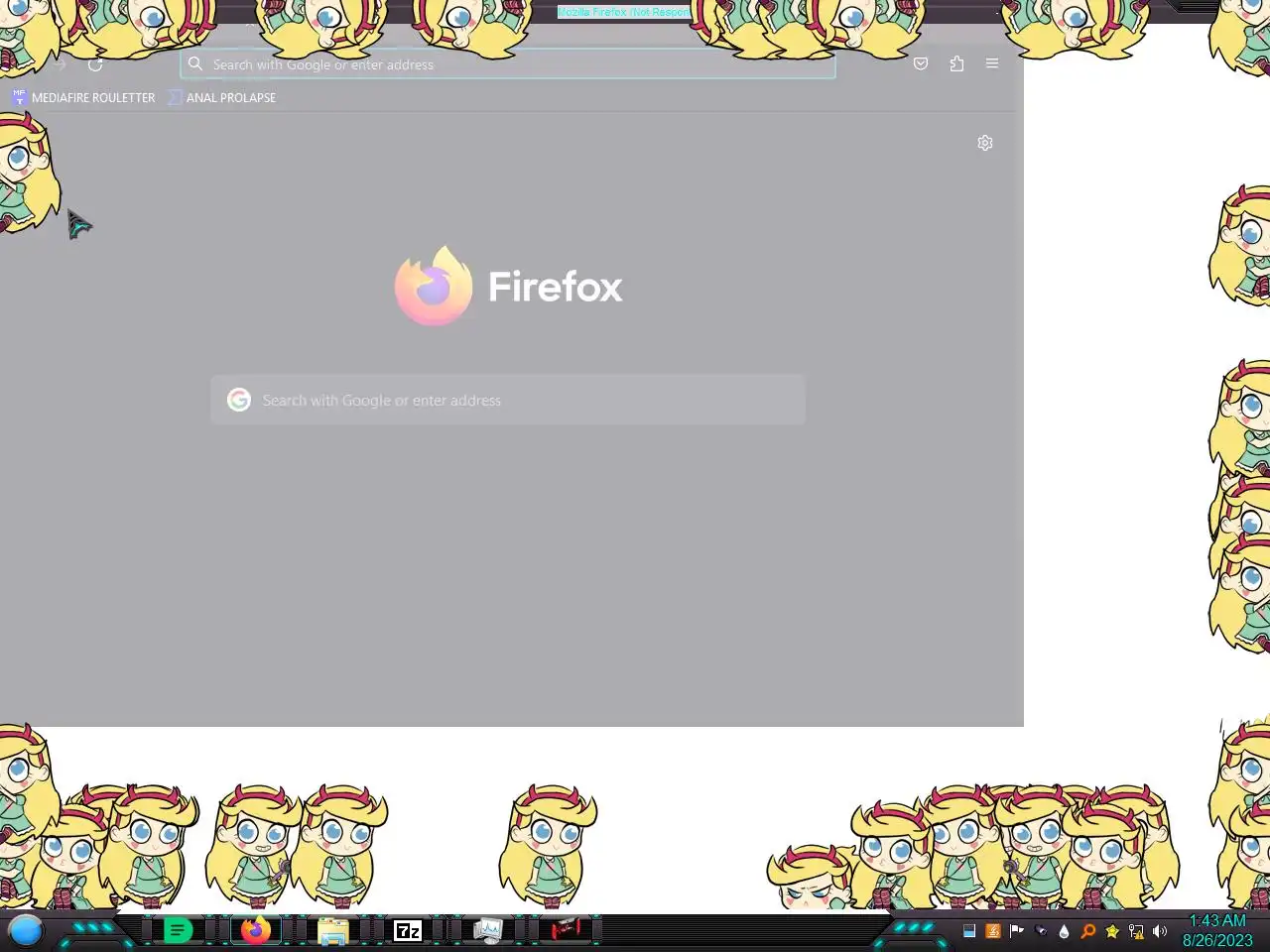Open the Firefox hamburger application menu
Viewport: 1270px width, 952px height.
click(992, 63)
